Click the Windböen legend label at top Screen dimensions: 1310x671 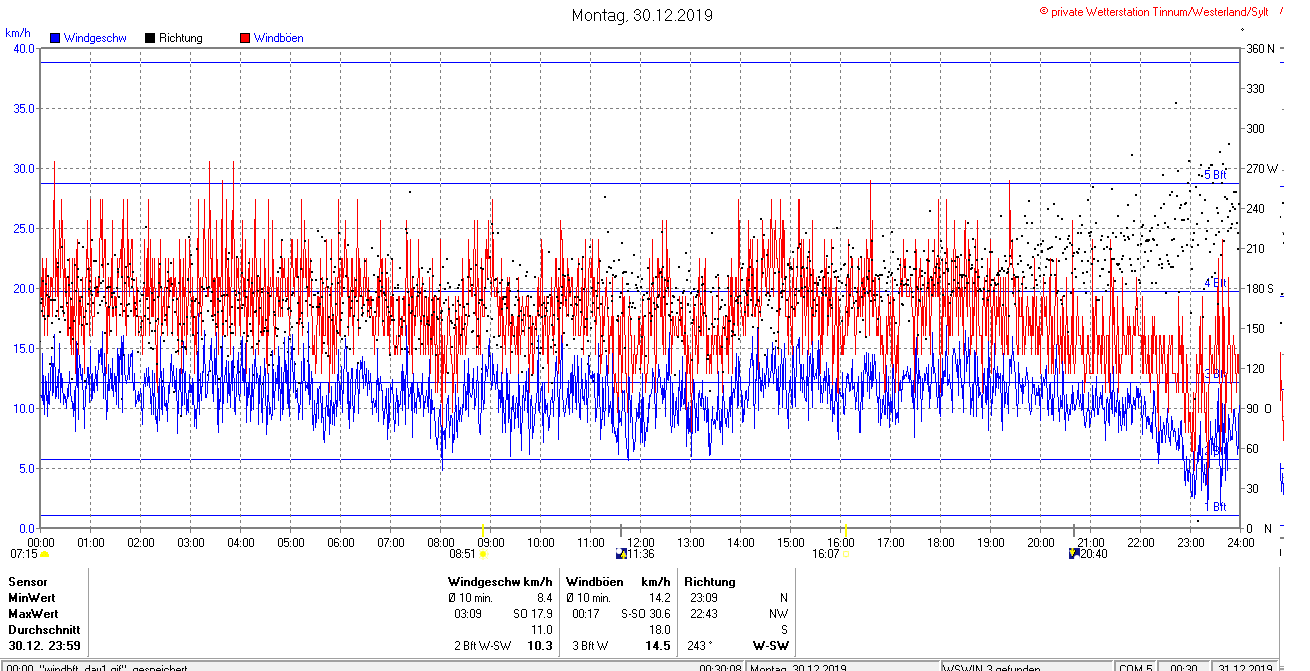(x=278, y=38)
